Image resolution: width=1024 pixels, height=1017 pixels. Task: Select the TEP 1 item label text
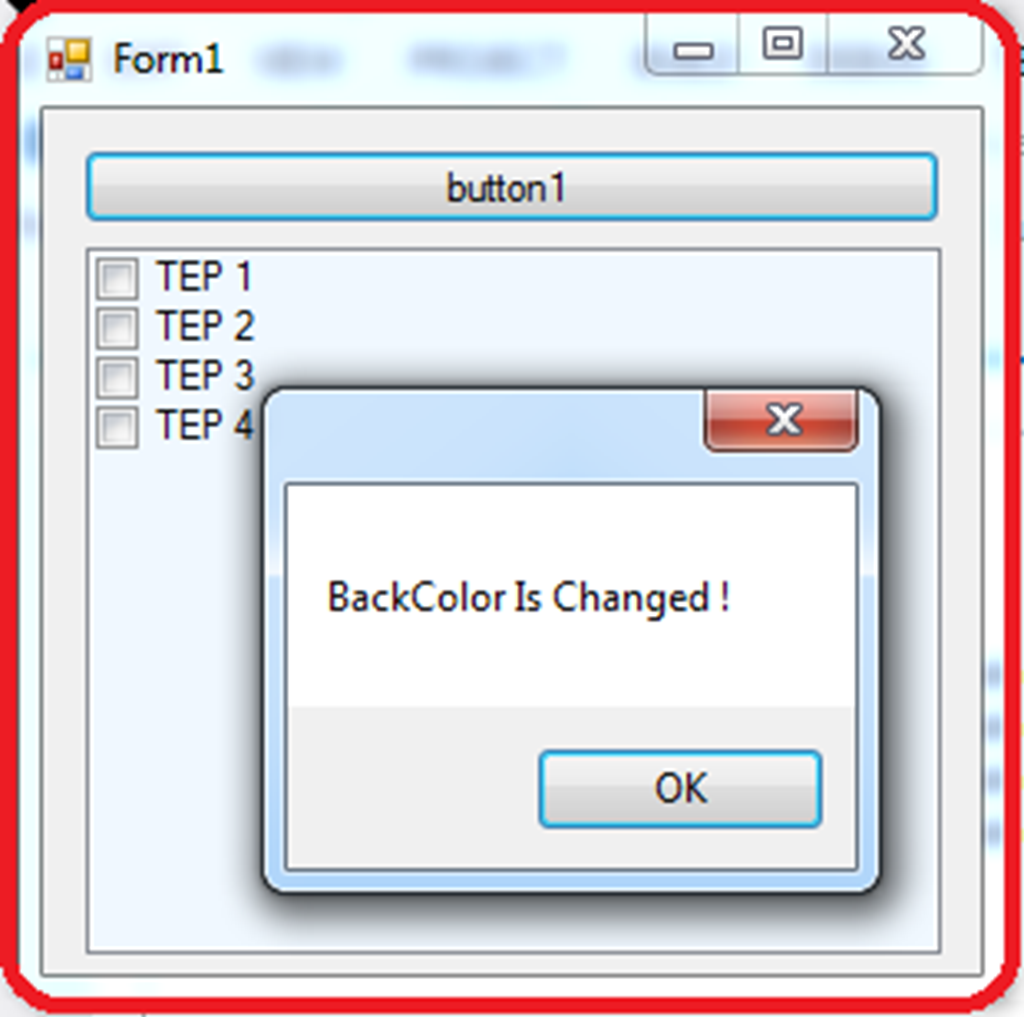click(204, 276)
